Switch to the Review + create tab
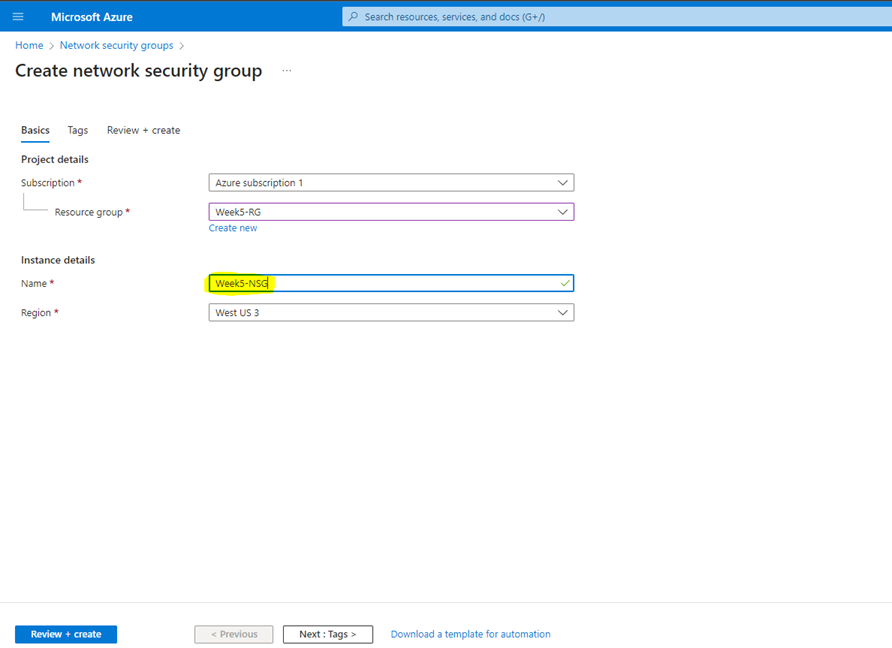The height and width of the screenshot is (648, 892). tap(143, 130)
